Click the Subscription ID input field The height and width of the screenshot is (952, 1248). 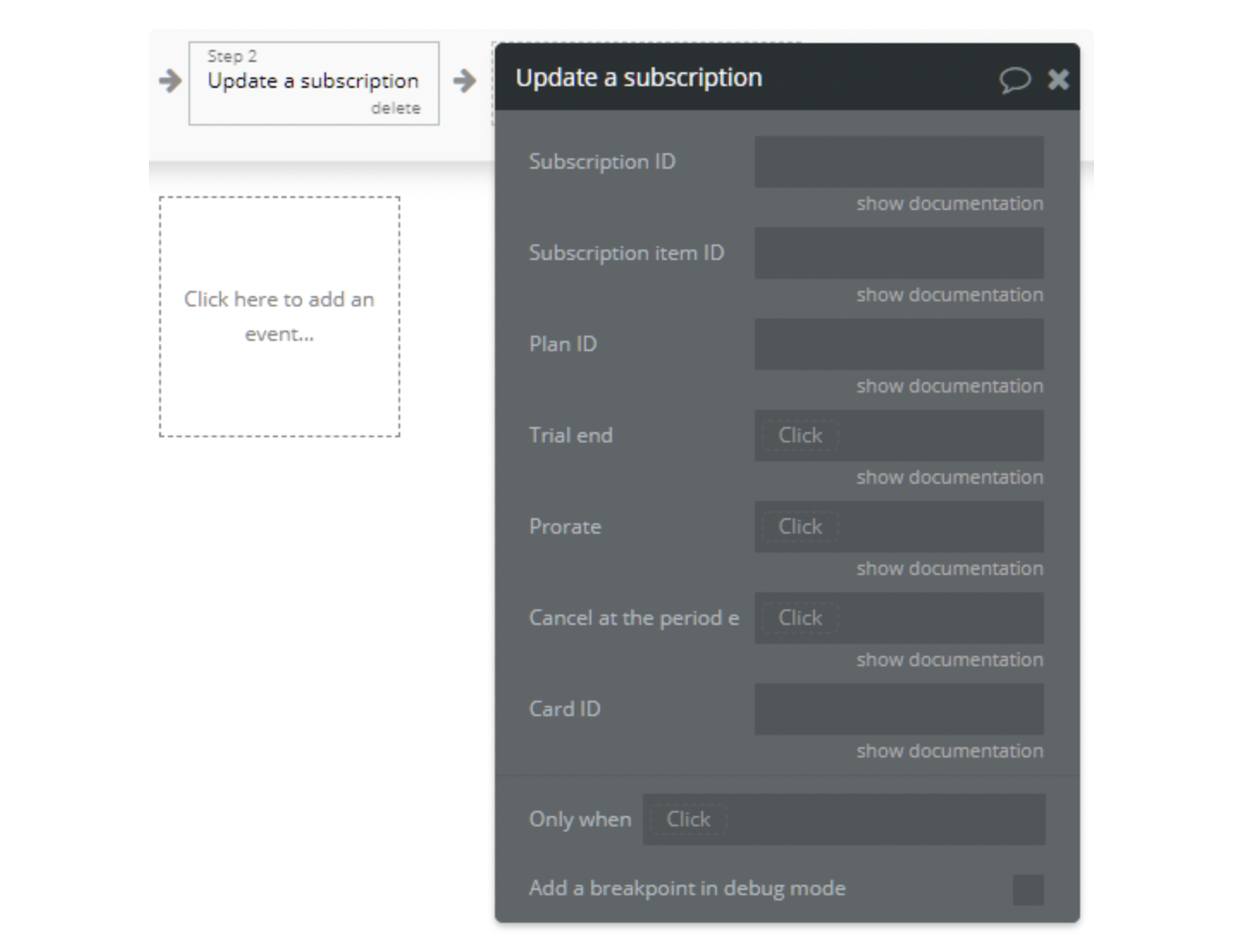[899, 162]
